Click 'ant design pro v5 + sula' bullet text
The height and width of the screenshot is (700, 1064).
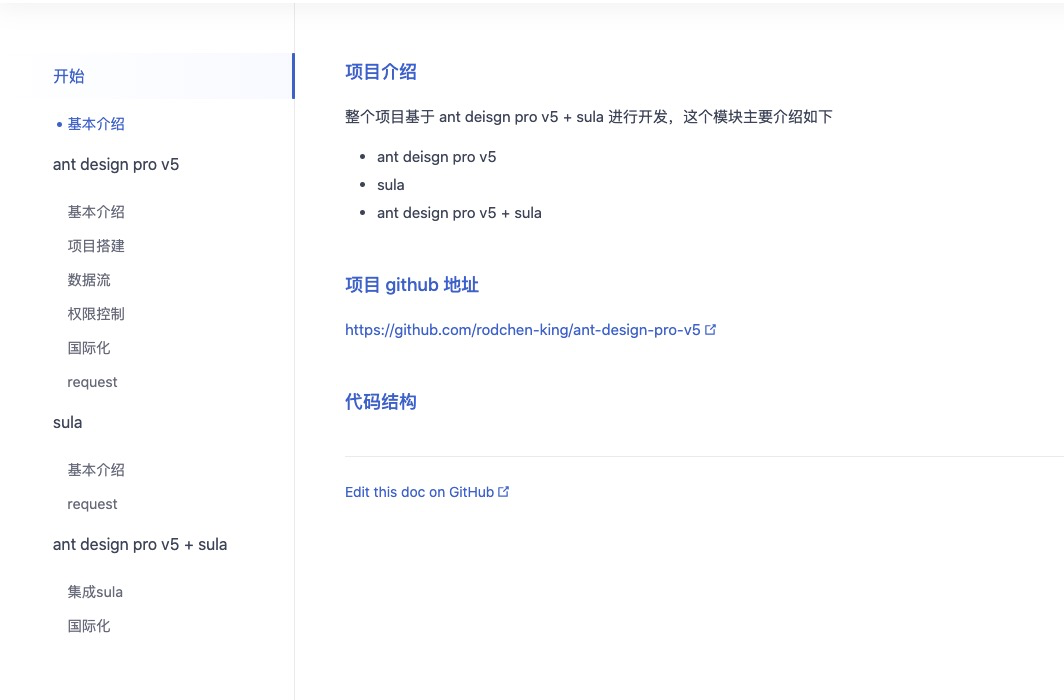pos(459,213)
